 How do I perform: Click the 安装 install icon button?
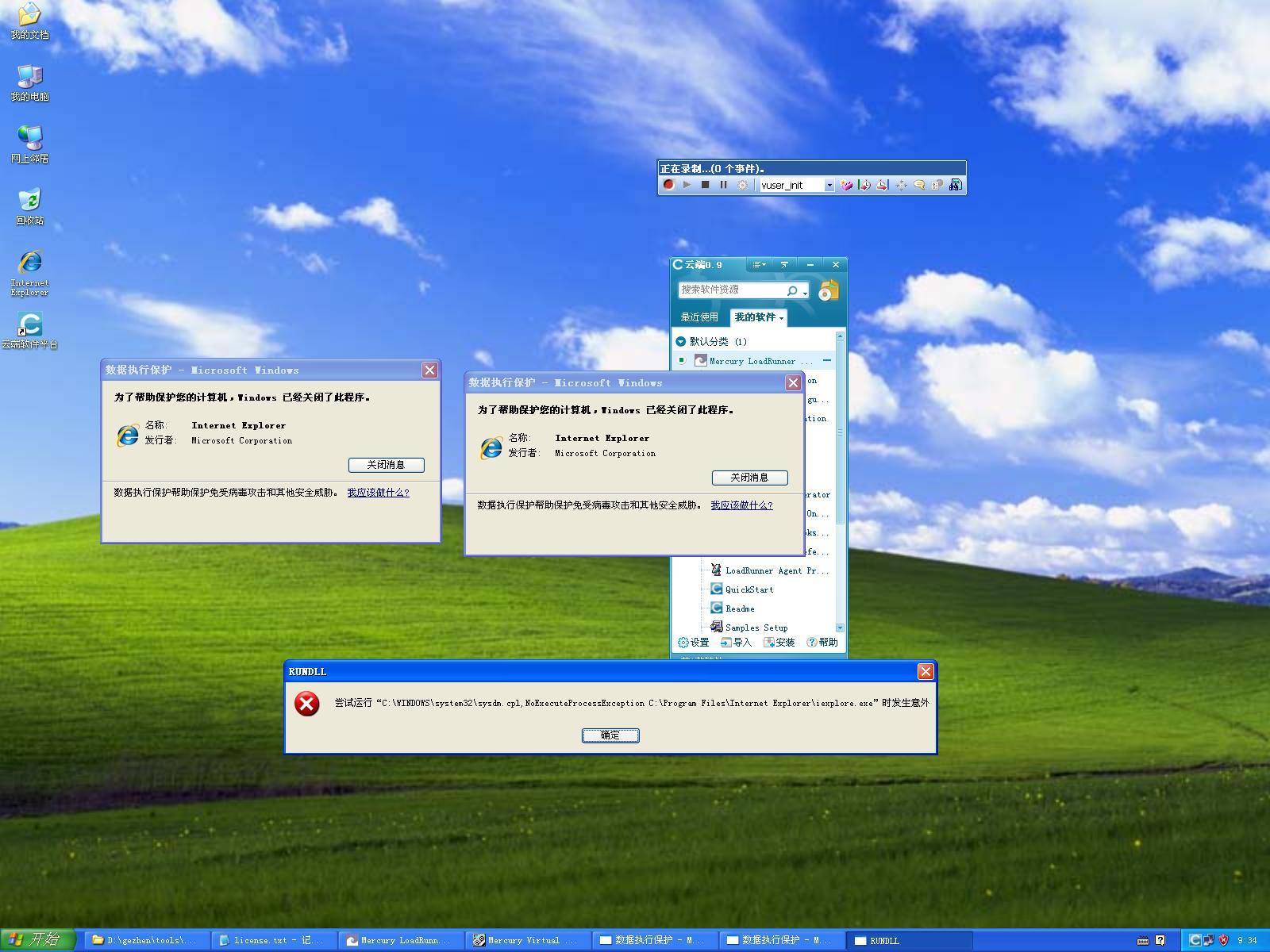coord(779,643)
